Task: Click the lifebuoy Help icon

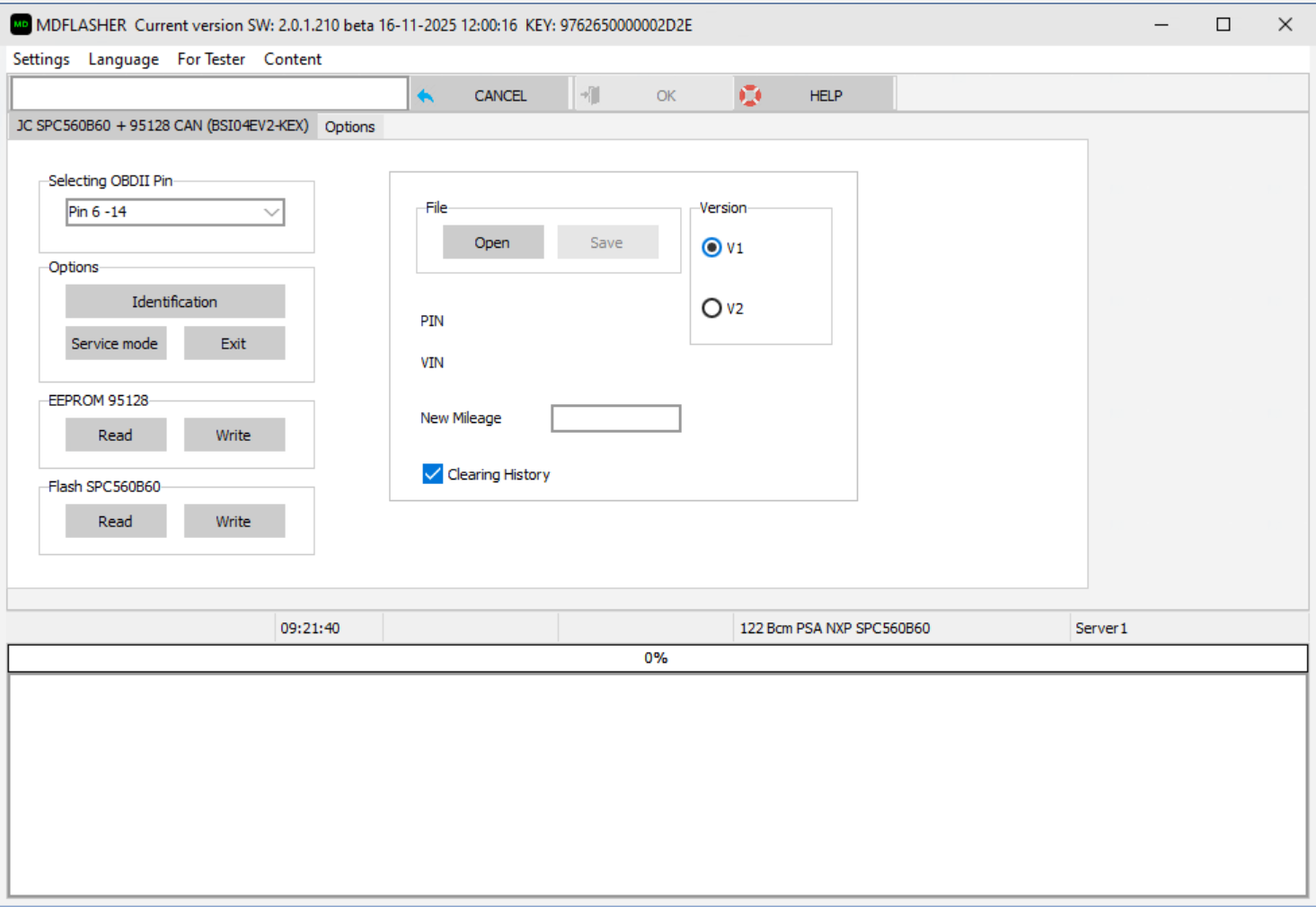Action: (750, 95)
